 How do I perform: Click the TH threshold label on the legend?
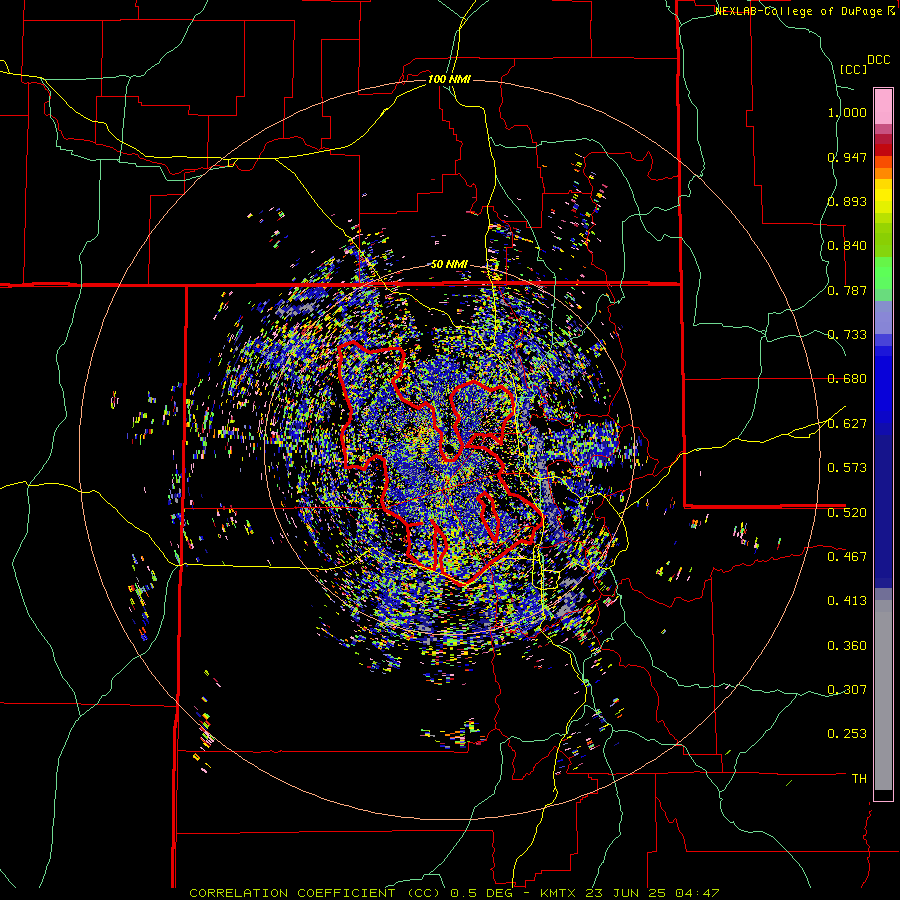click(x=859, y=779)
